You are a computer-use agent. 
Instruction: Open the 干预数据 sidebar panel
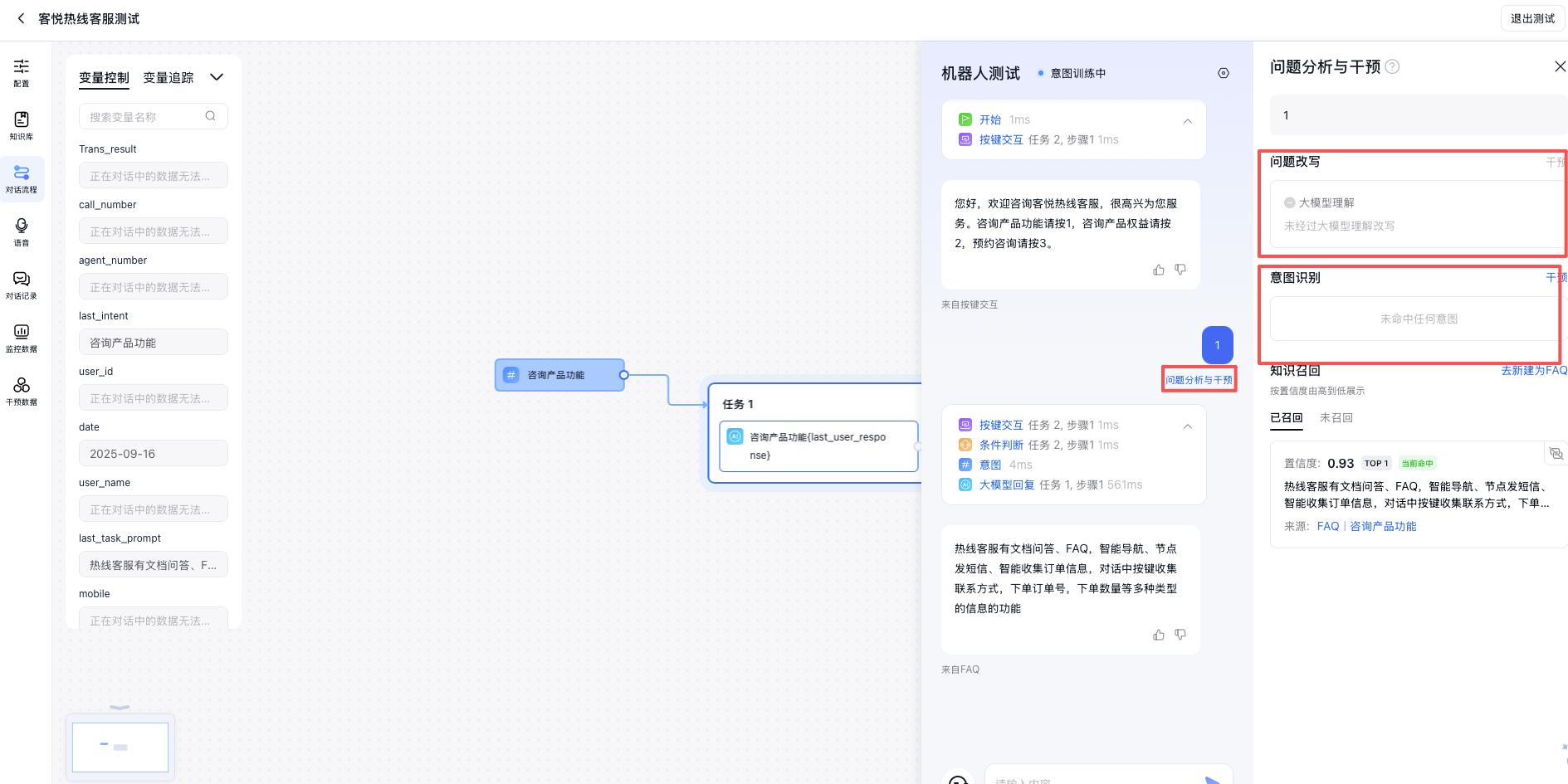22,390
